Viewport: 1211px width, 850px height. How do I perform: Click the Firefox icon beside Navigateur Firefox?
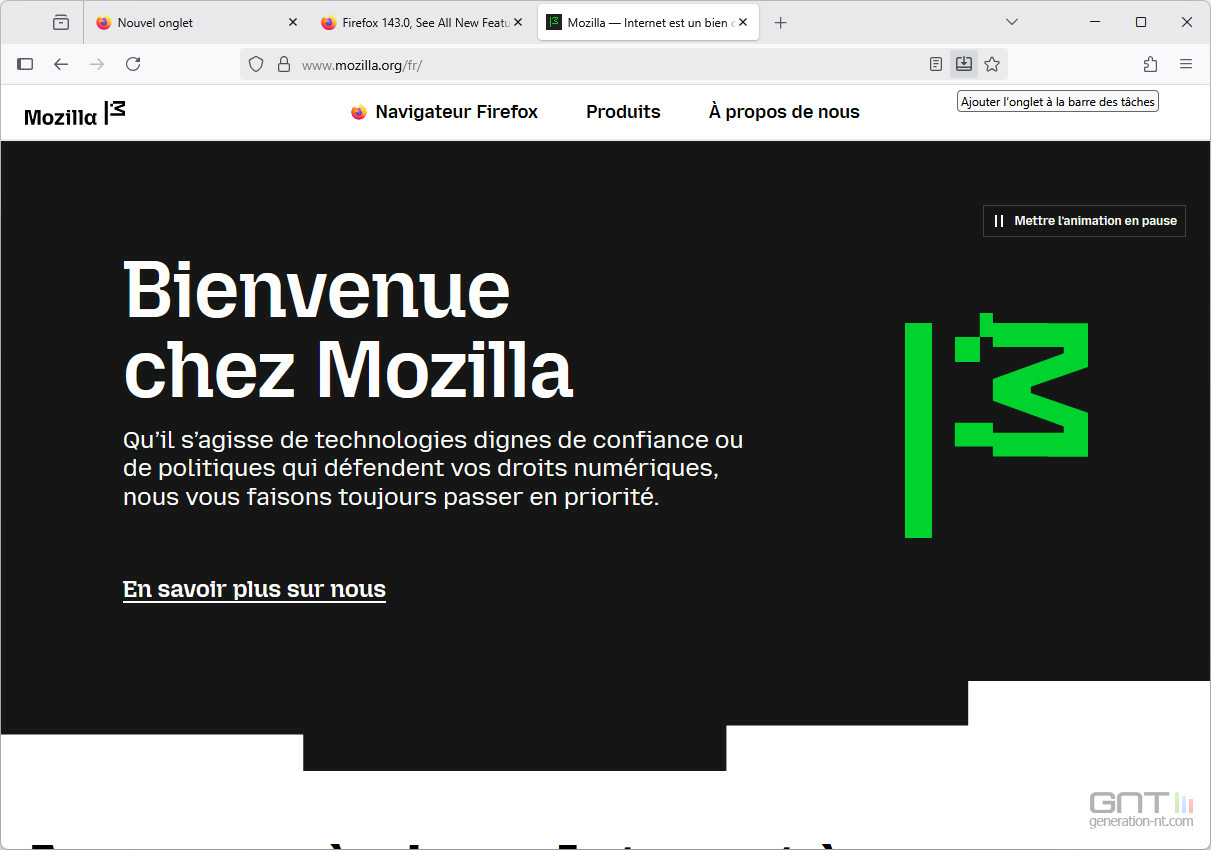click(x=359, y=112)
